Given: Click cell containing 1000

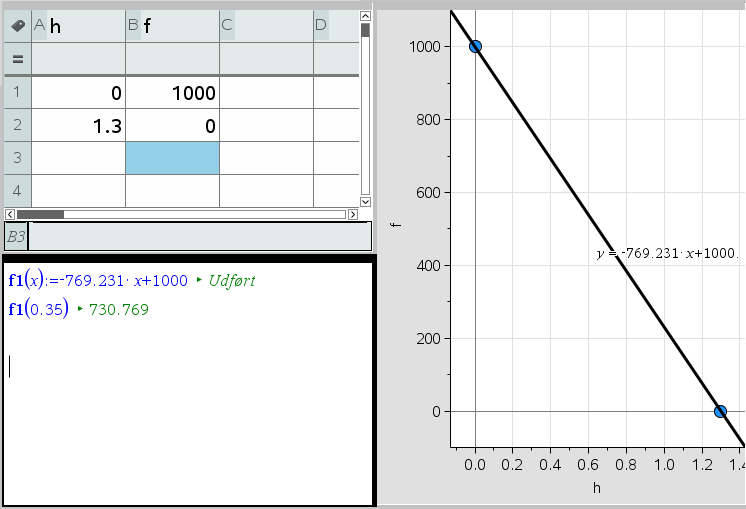Looking at the screenshot, I should click(x=172, y=93).
